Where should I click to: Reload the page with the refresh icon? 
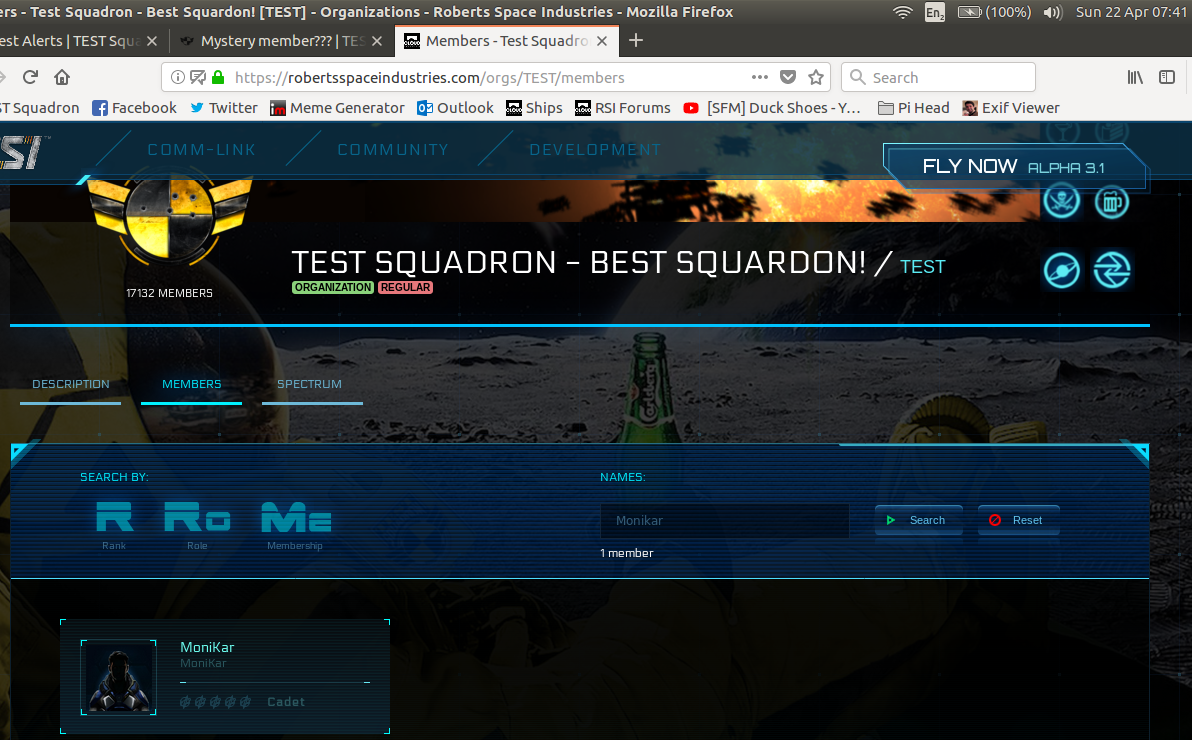pyautogui.click(x=30, y=77)
